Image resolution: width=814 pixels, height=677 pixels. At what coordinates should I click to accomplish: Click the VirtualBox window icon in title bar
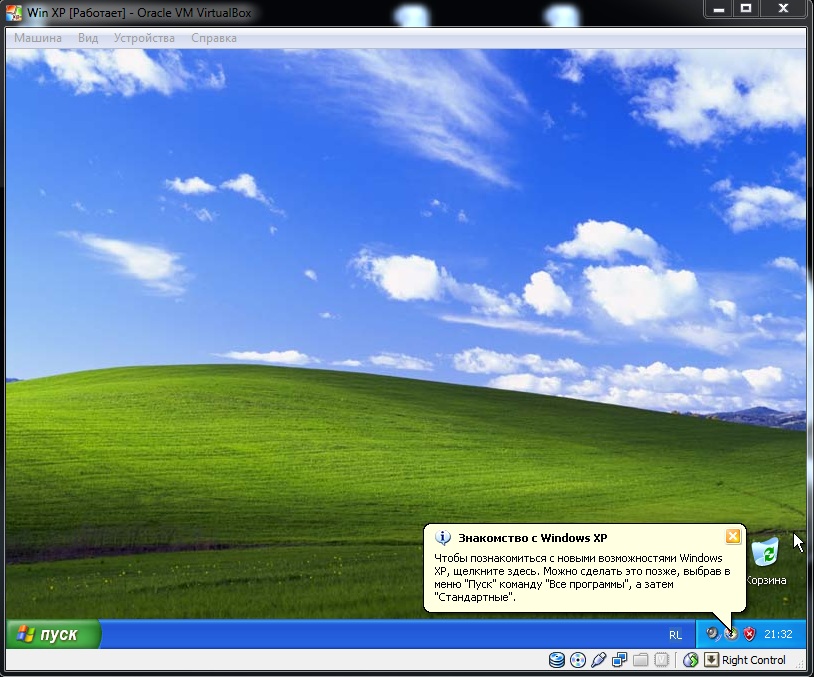click(x=14, y=12)
